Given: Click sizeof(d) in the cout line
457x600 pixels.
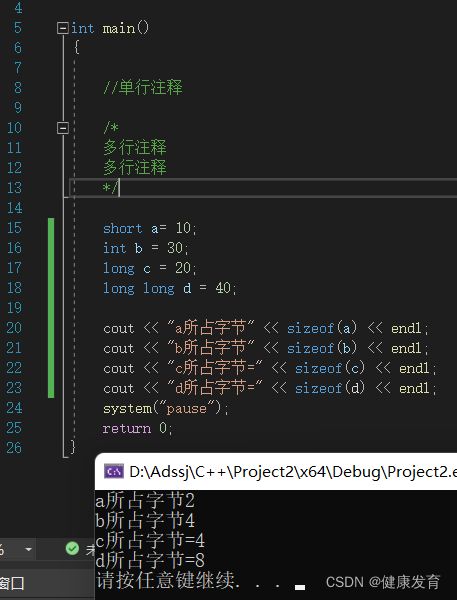Looking at the screenshot, I should click(x=330, y=388).
